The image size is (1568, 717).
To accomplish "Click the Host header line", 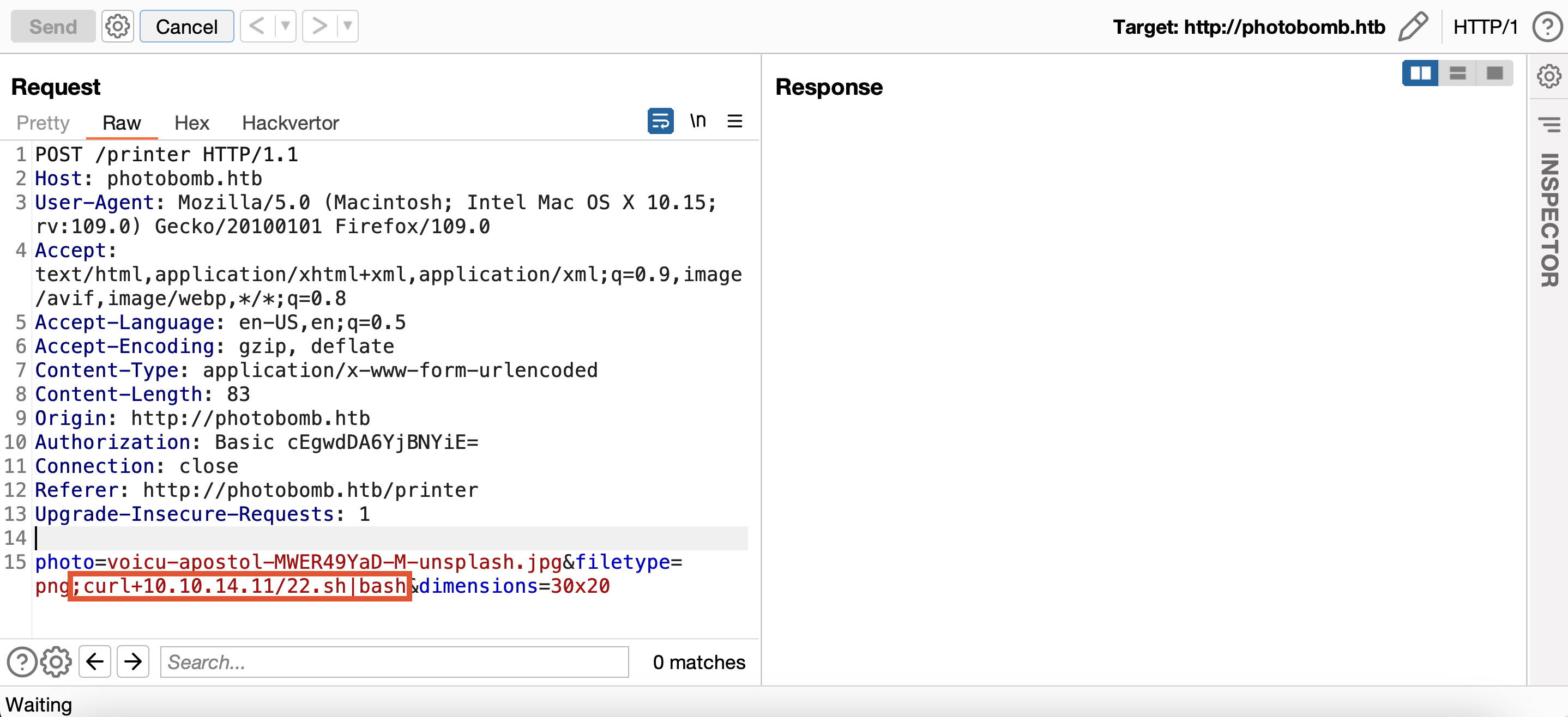I will pos(148,178).
